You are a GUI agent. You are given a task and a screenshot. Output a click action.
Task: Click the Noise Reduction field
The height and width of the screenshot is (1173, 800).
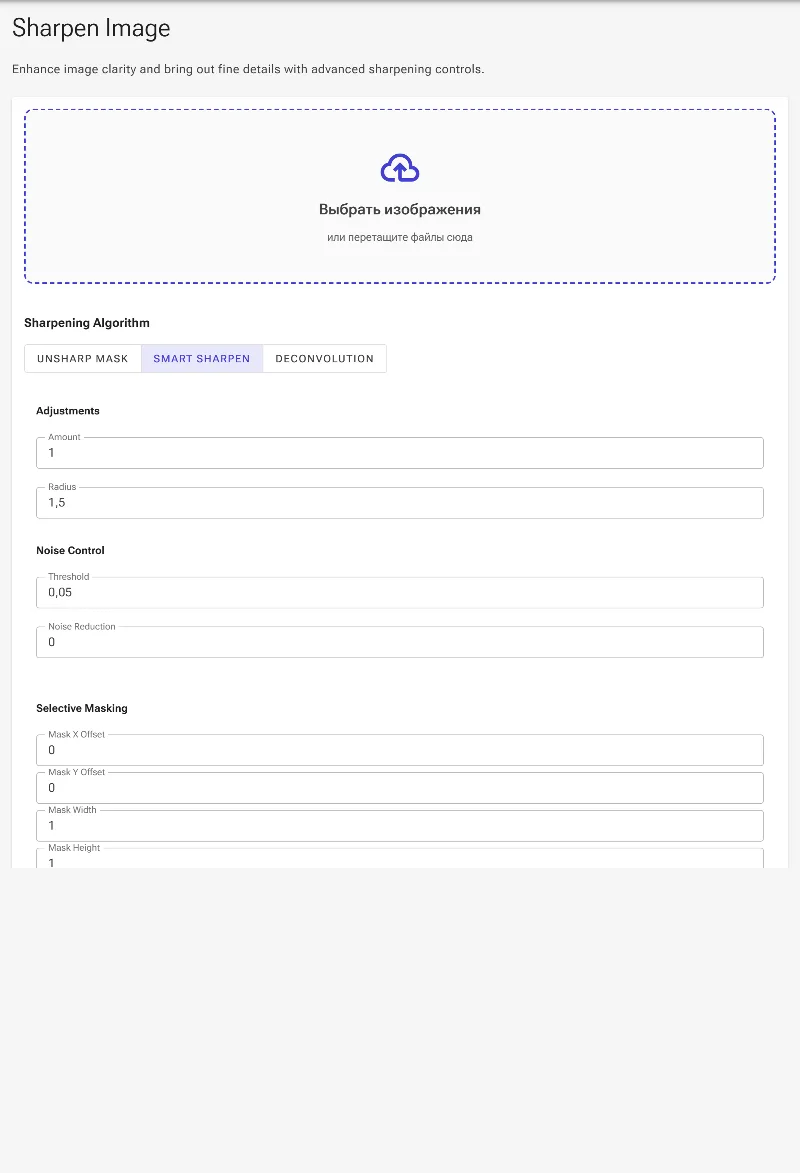(x=400, y=642)
